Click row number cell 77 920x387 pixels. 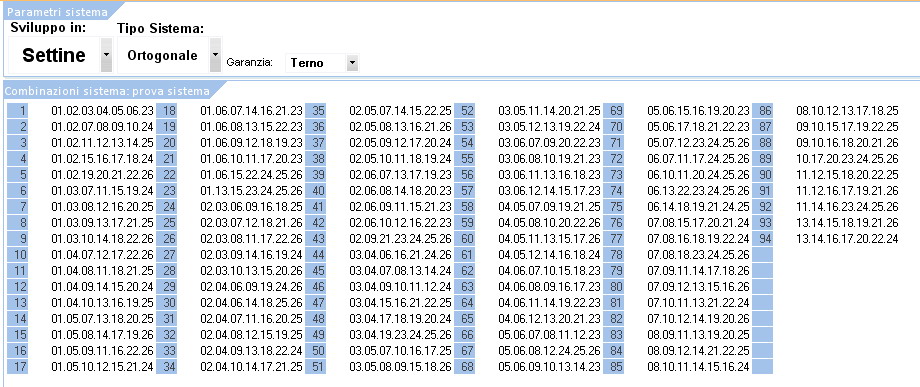(614, 239)
